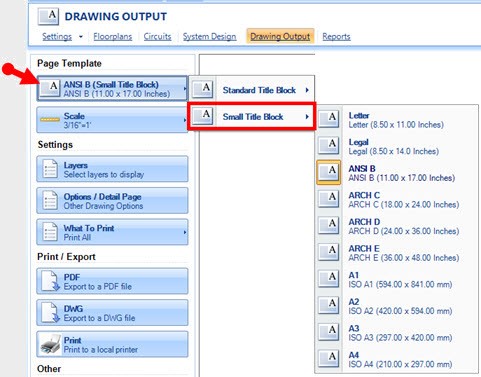Open the Settings dropdown arrow

click(81, 37)
